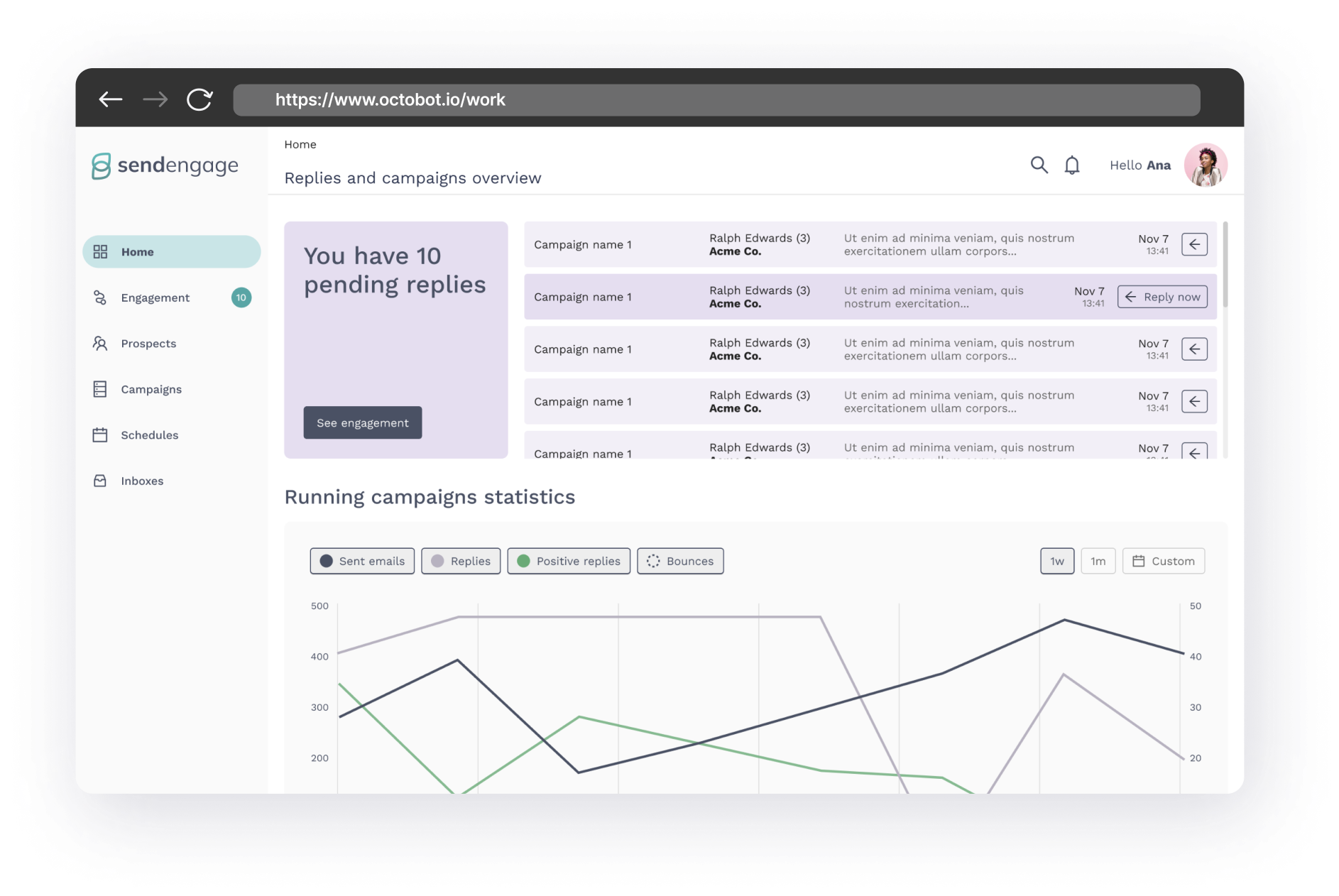1339x896 pixels.
Task: Reload the page with refresh icon
Action: tap(200, 99)
